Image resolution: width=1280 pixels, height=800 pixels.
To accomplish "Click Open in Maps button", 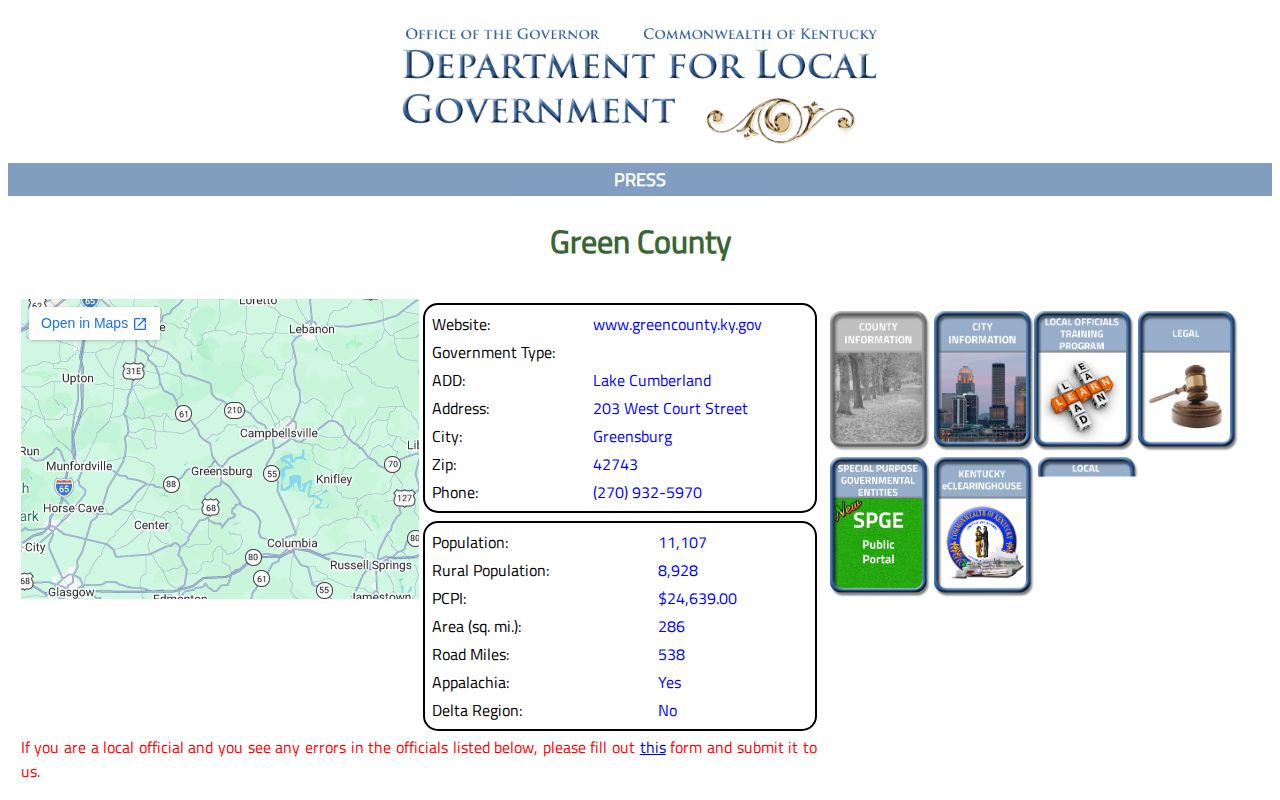I will pos(94,323).
